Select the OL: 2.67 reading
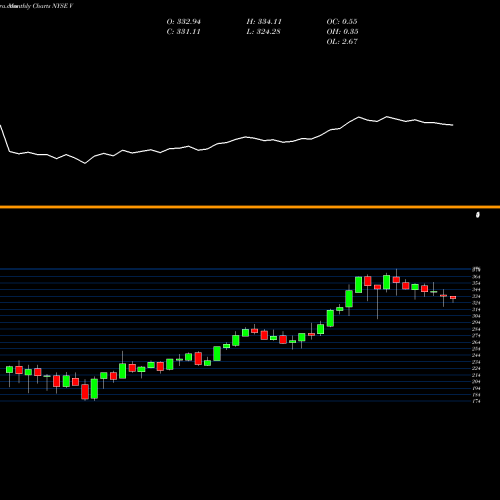The height and width of the screenshot is (500, 500). click(x=342, y=42)
